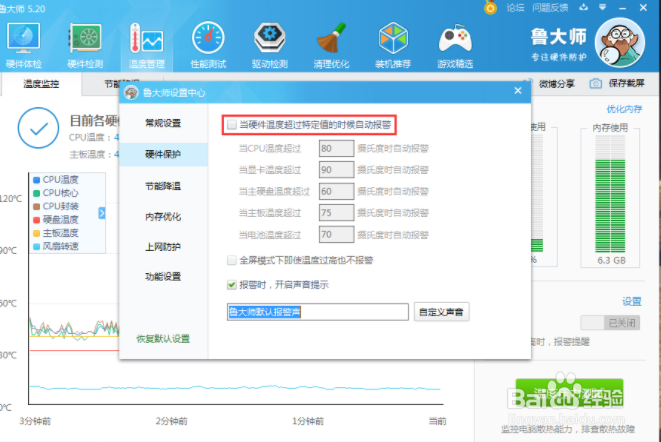Click CPU temperature threshold field 80
This screenshot has width=661, height=442.
336,148
